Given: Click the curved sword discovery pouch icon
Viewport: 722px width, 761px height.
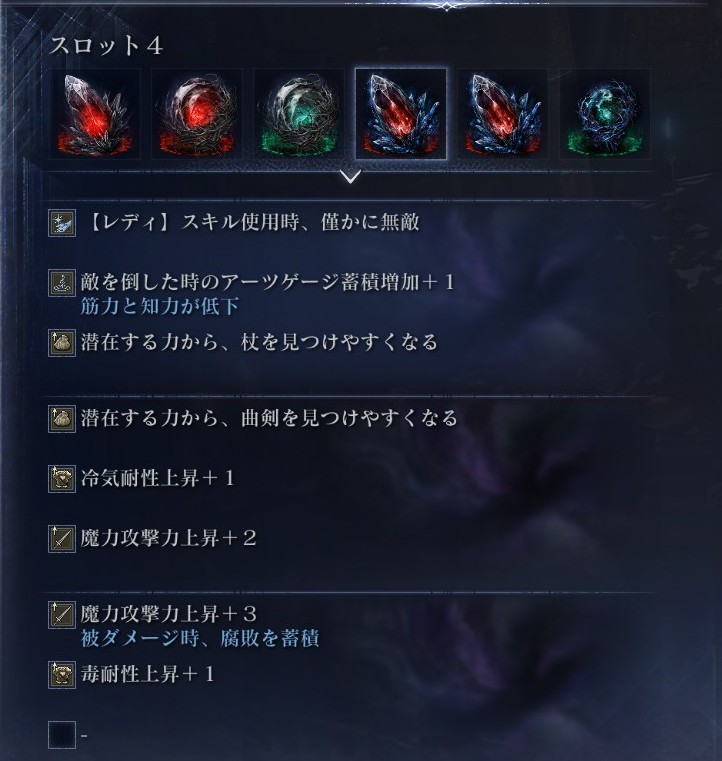Looking at the screenshot, I should tap(62, 419).
